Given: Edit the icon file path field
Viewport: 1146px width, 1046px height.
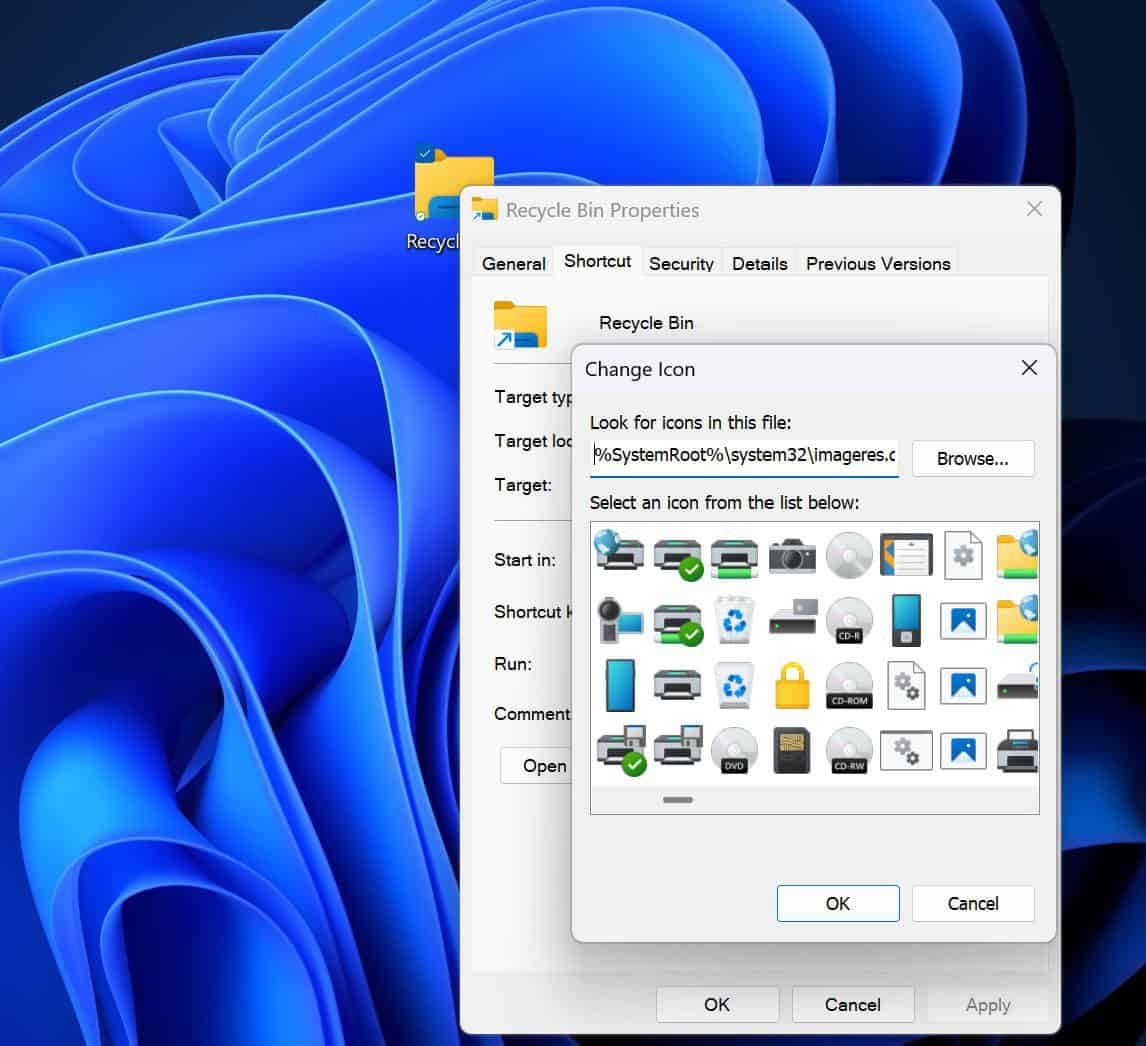Looking at the screenshot, I should 743,456.
